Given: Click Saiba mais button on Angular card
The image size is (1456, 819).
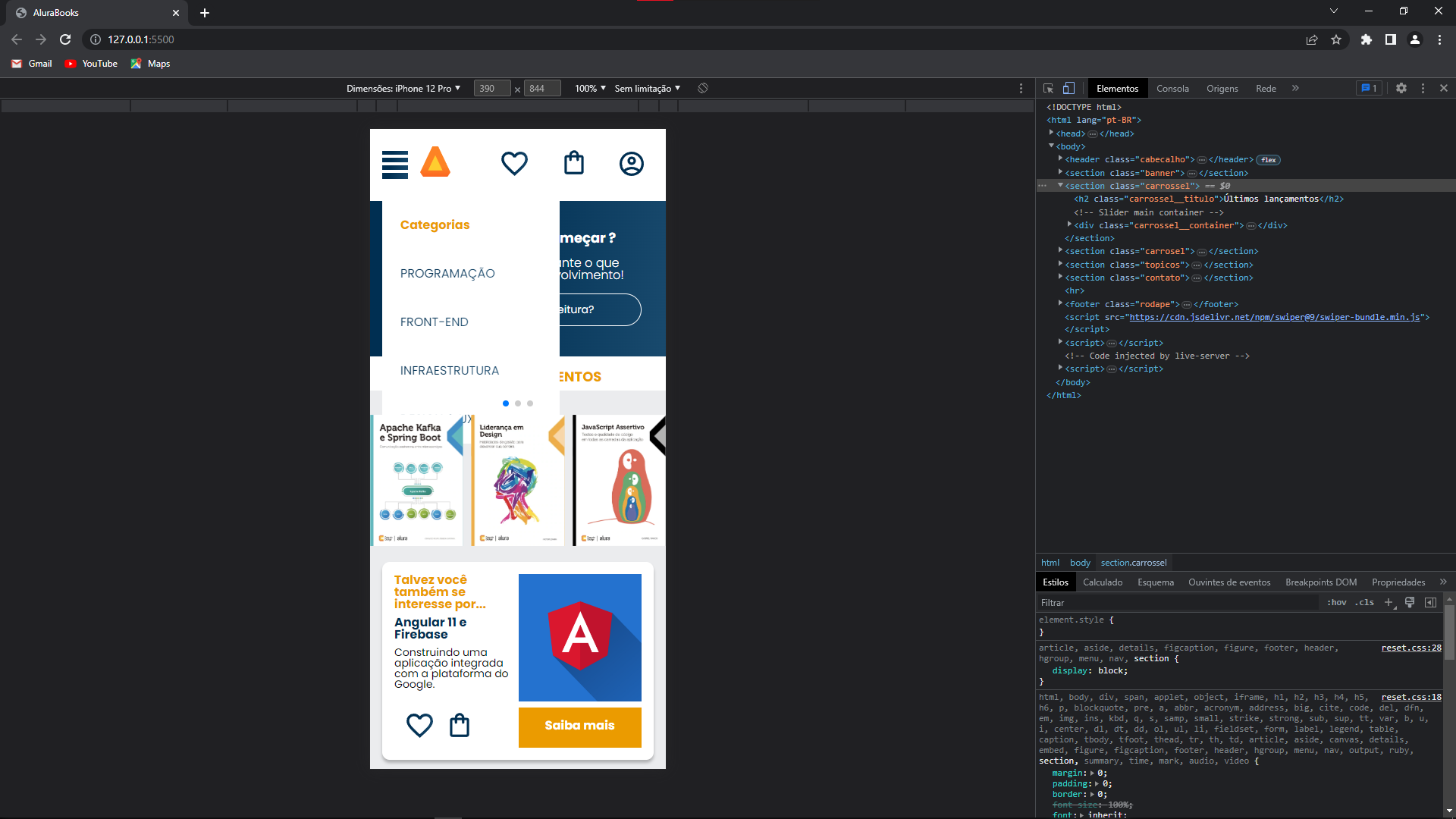Looking at the screenshot, I should (x=580, y=725).
